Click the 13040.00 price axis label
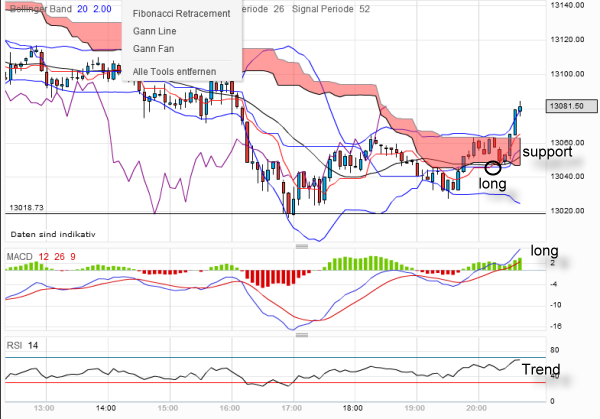Viewport: 600px width, 419px height. pyautogui.click(x=567, y=176)
